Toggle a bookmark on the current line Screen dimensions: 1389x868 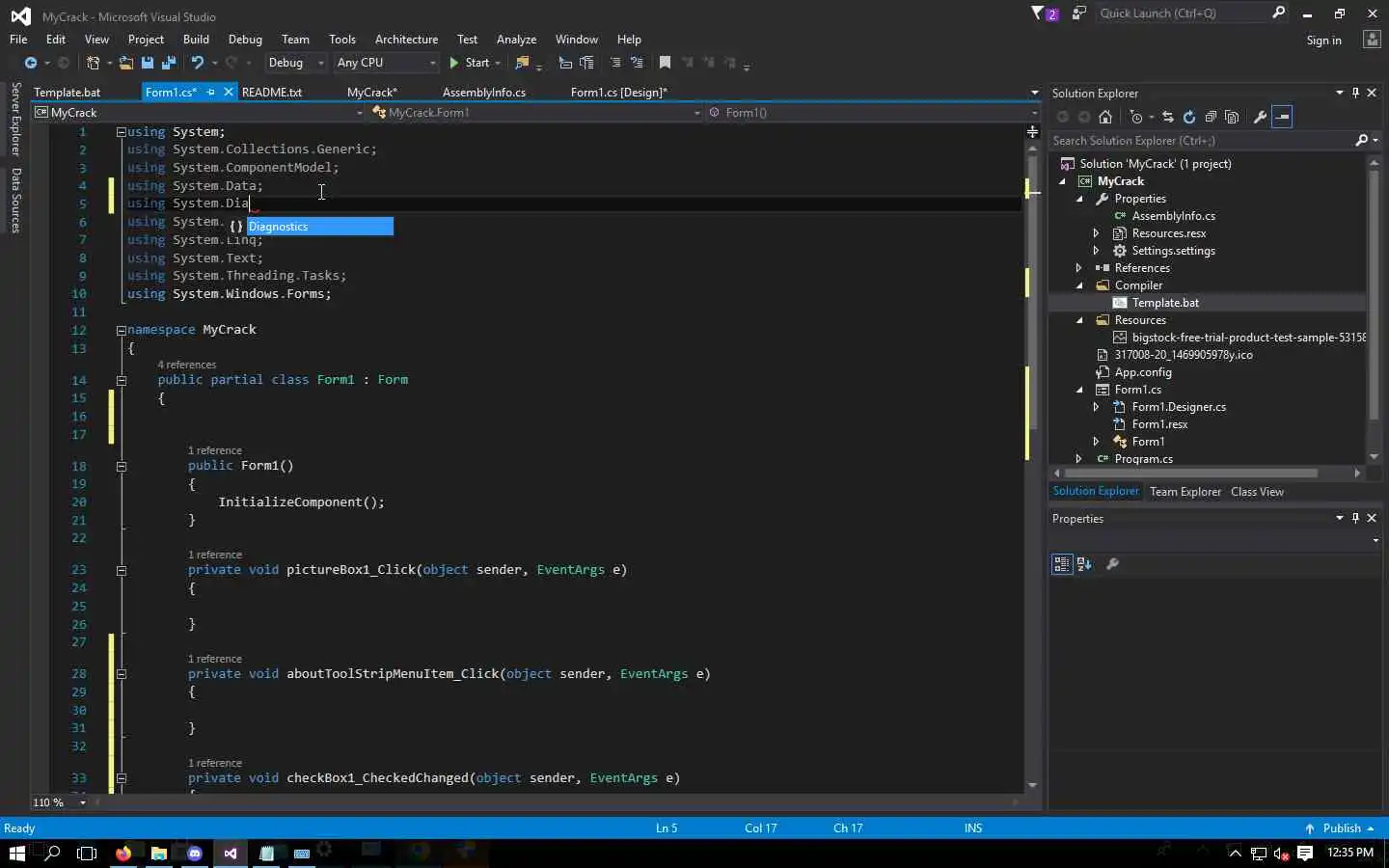coord(665,63)
